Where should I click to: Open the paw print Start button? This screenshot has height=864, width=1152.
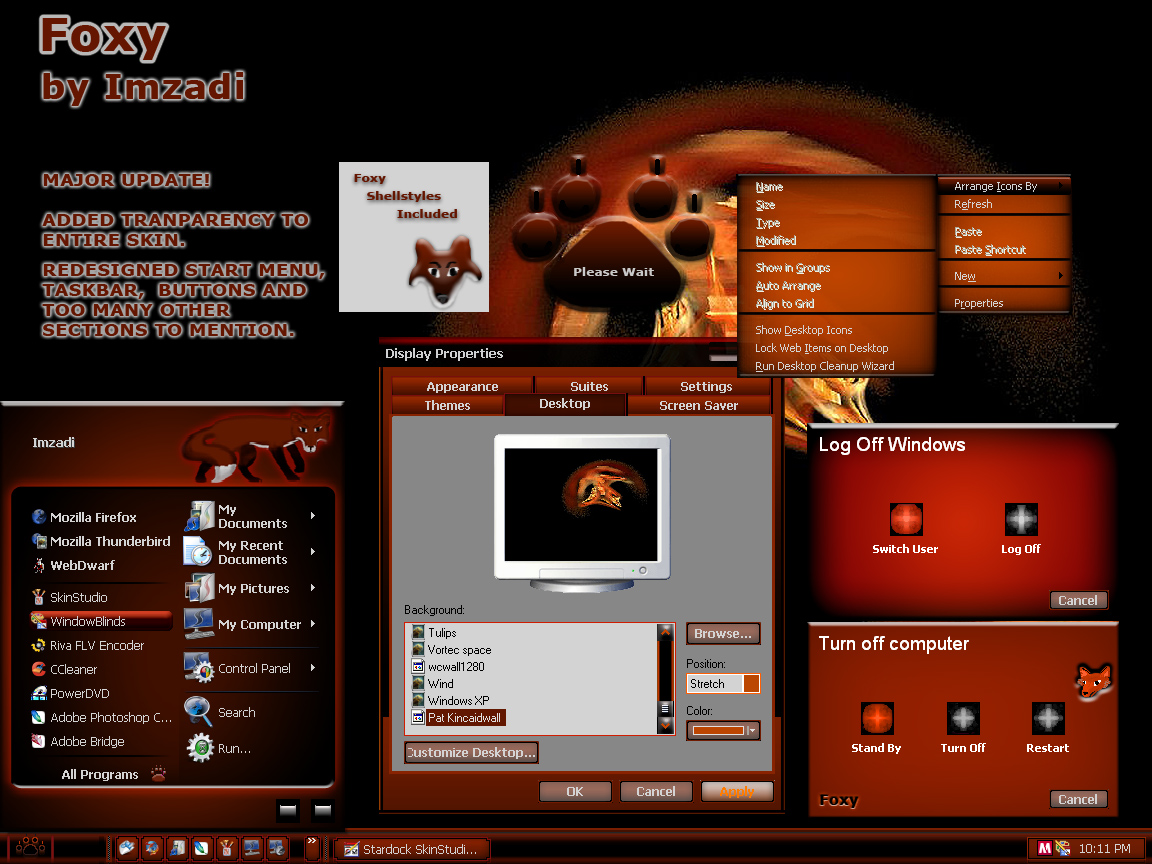pos(30,847)
